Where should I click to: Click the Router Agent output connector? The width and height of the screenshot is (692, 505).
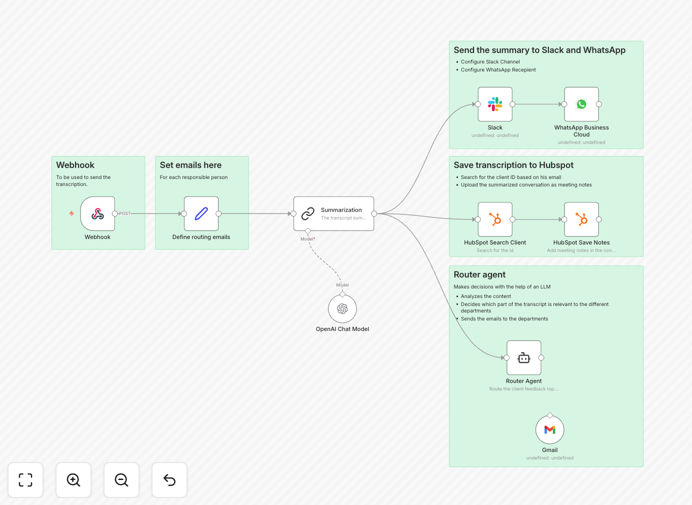coord(541,358)
